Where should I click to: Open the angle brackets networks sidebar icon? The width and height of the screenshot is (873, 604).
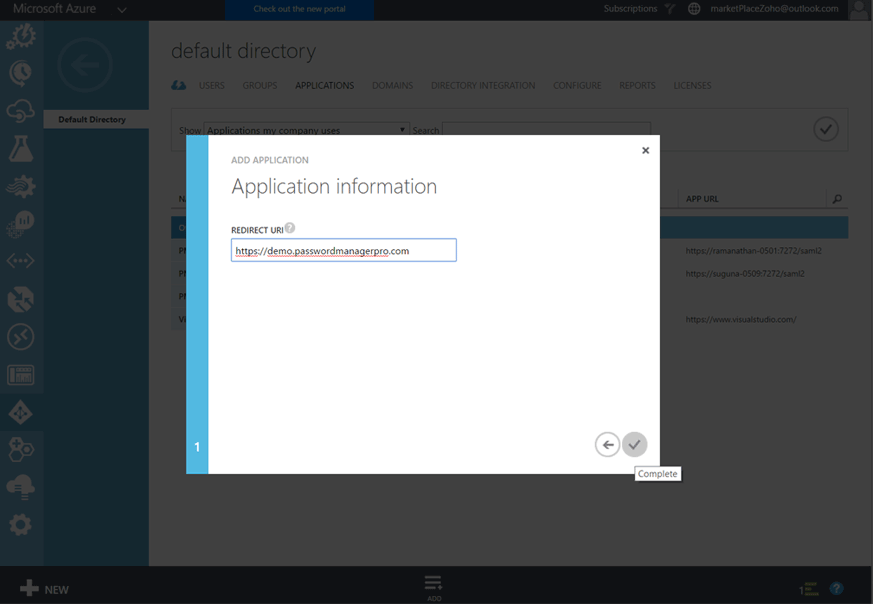click(21, 261)
